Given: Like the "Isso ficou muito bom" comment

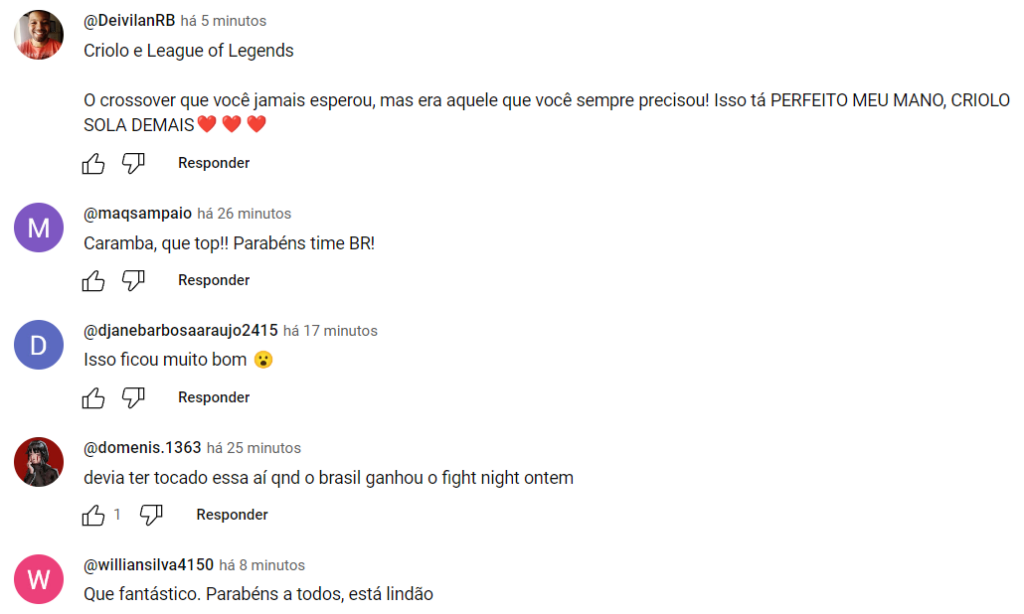Looking at the screenshot, I should (93, 398).
